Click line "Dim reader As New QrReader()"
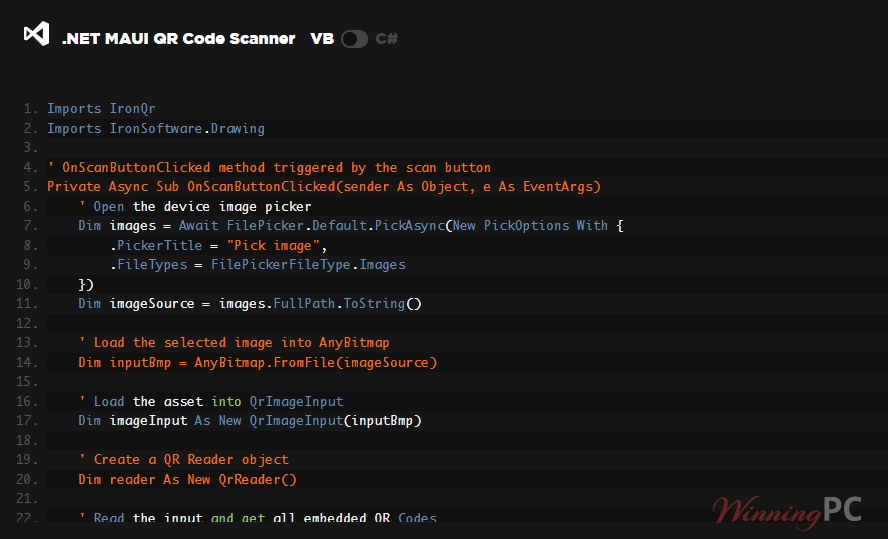 point(187,480)
